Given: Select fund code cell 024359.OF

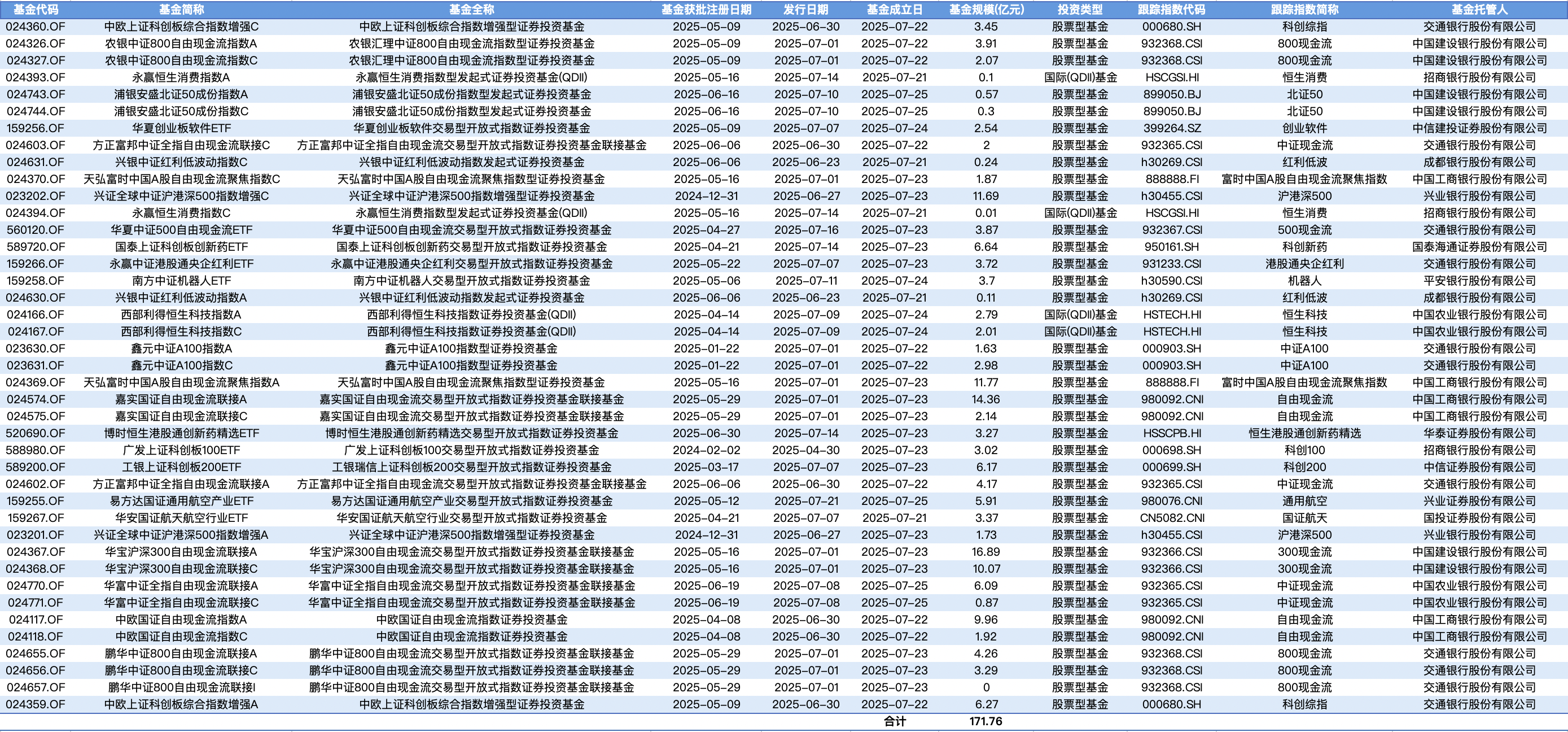Looking at the screenshot, I should point(36,704).
